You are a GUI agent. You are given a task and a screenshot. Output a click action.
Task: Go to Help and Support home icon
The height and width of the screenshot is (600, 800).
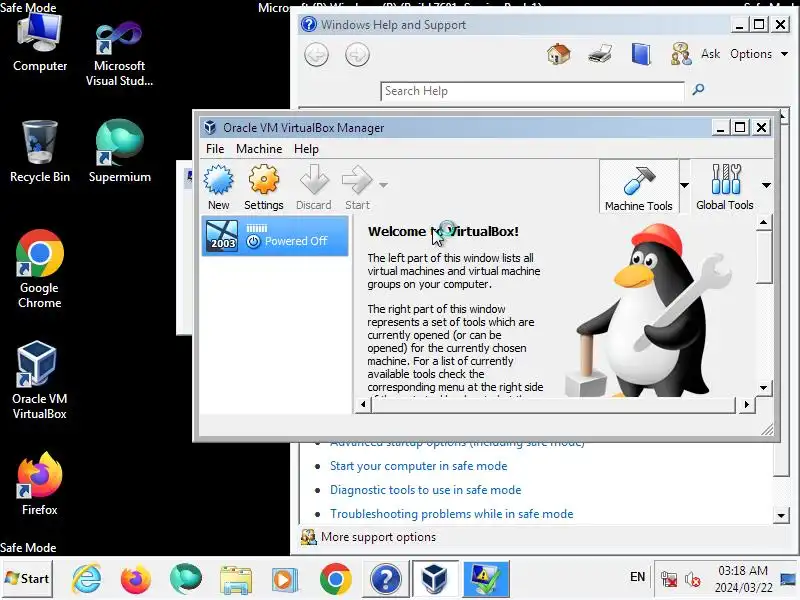tap(559, 54)
